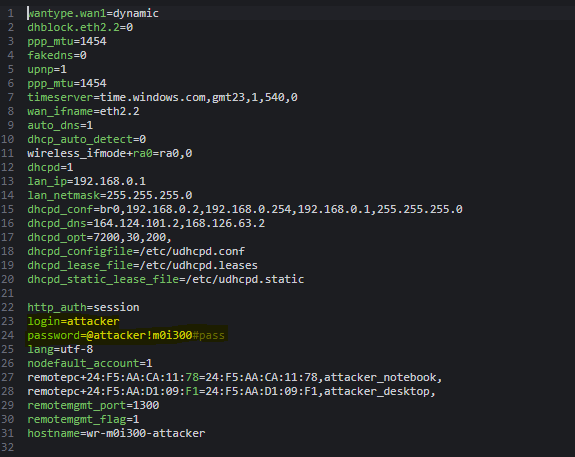This screenshot has width=575, height=457.
Task: Click 'lan_netmask=255.255.255.0' entry
Action: coord(110,195)
